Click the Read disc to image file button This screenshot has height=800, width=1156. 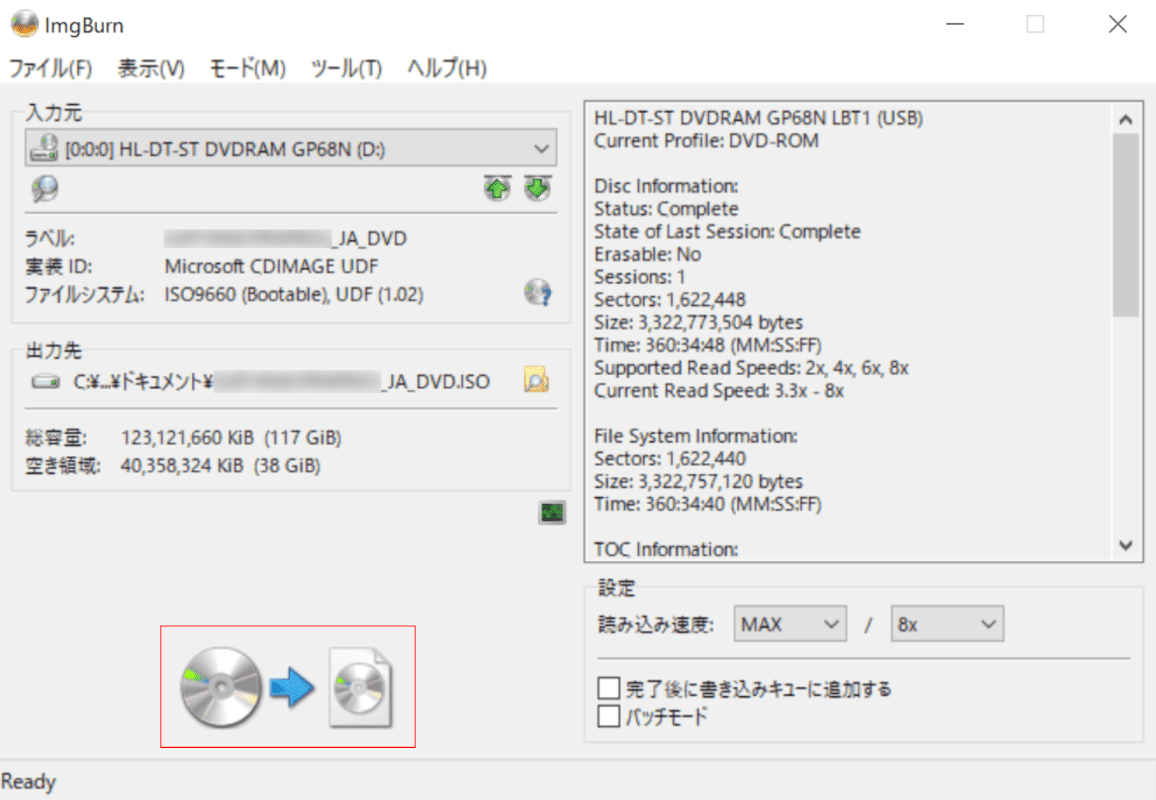(x=288, y=686)
